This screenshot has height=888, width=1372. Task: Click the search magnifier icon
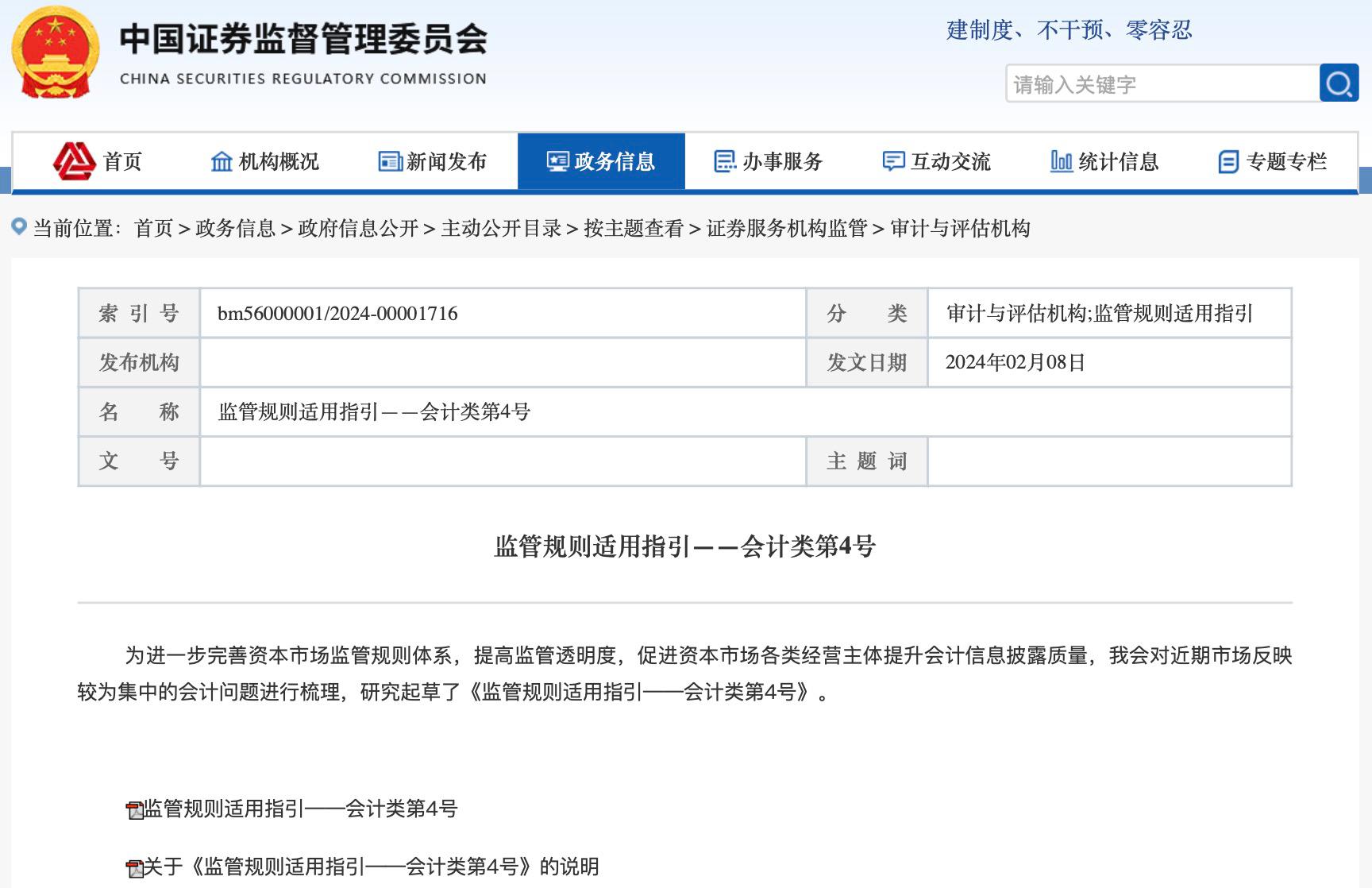[x=1340, y=82]
